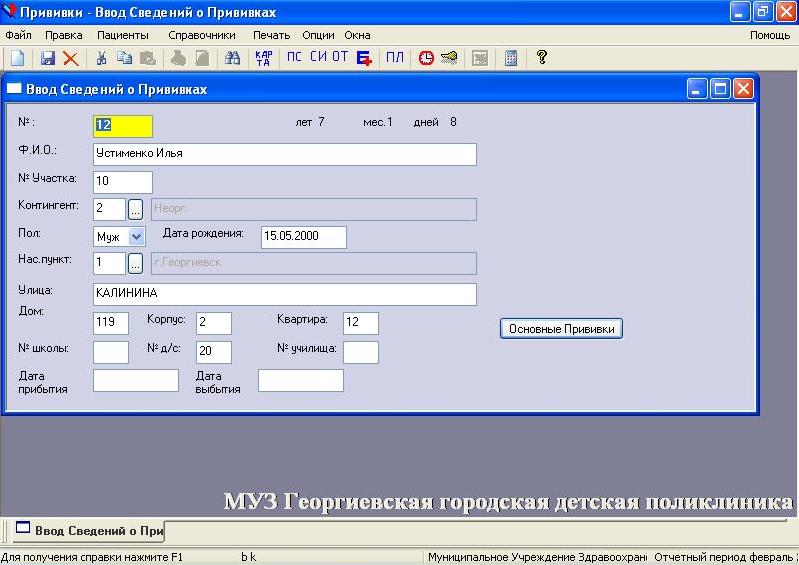This screenshot has height=565, width=799.
Task: Click the ОТ toolbar button
Action: pyautogui.click(x=340, y=57)
